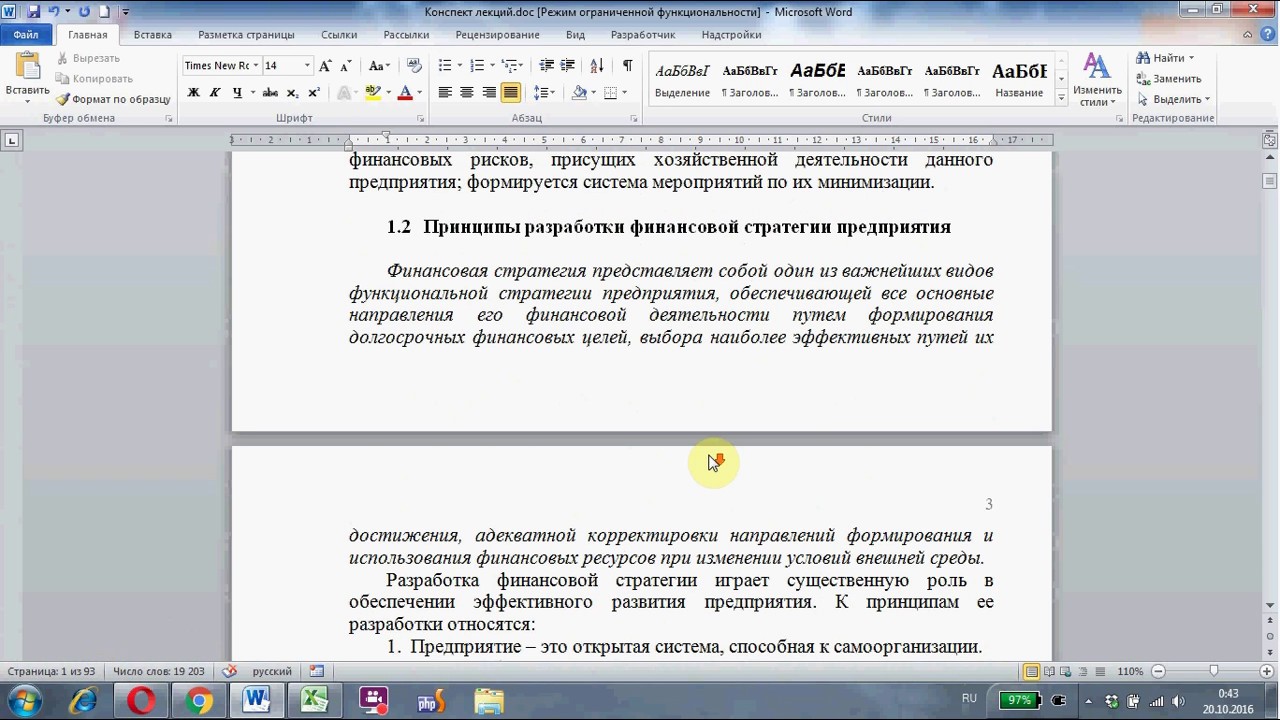This screenshot has width=1280, height=720.
Task: Toggle superscript formatting
Action: pyautogui.click(x=313, y=93)
